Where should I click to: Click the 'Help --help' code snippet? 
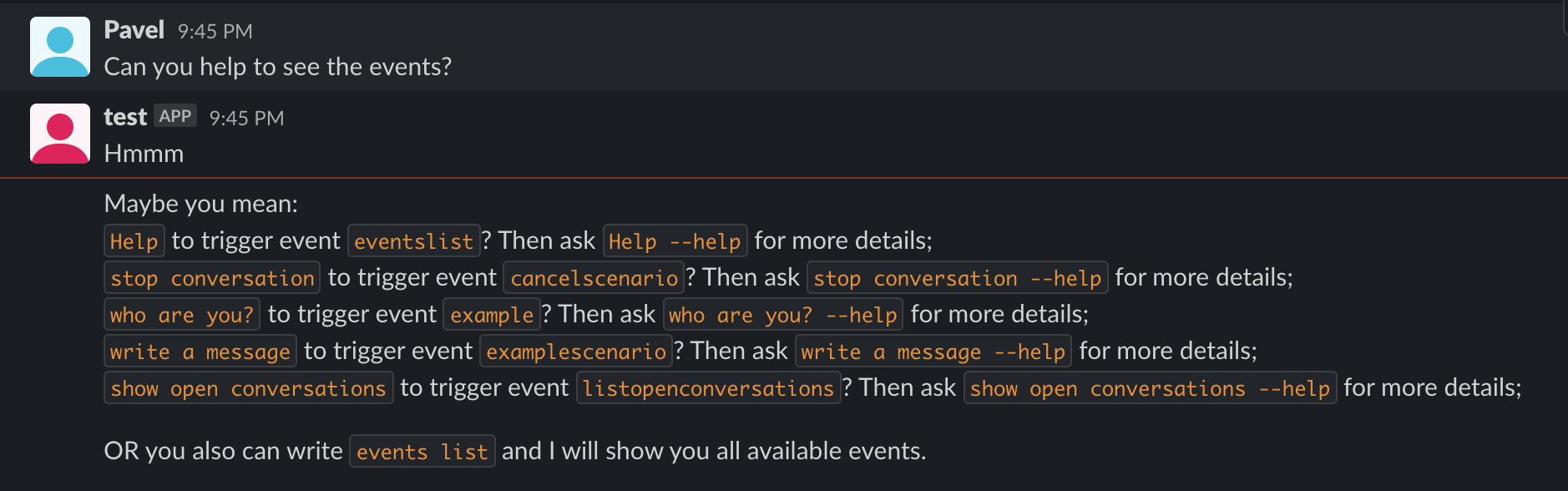675,241
